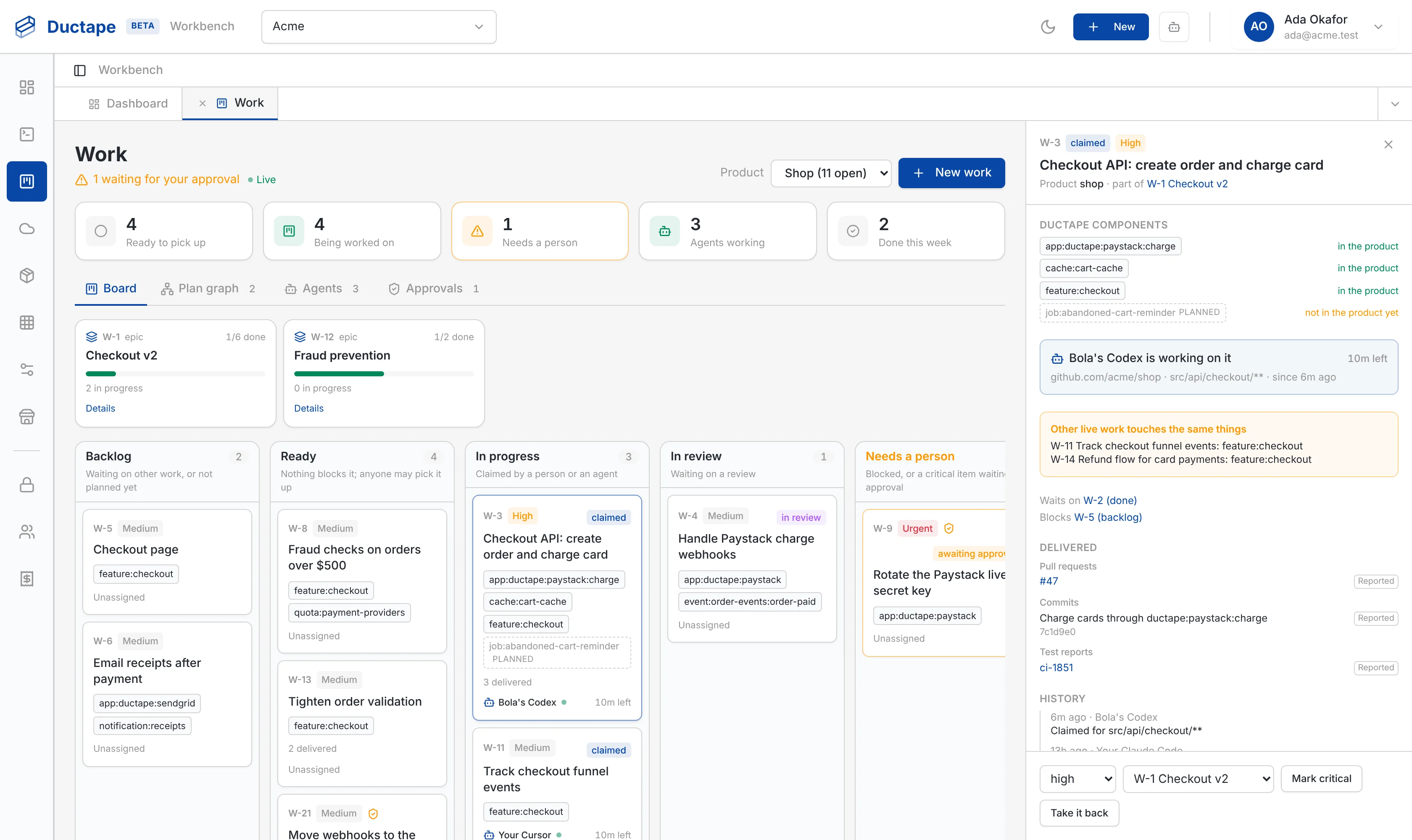Open the billing receipt icon in sidebar

pos(26,579)
